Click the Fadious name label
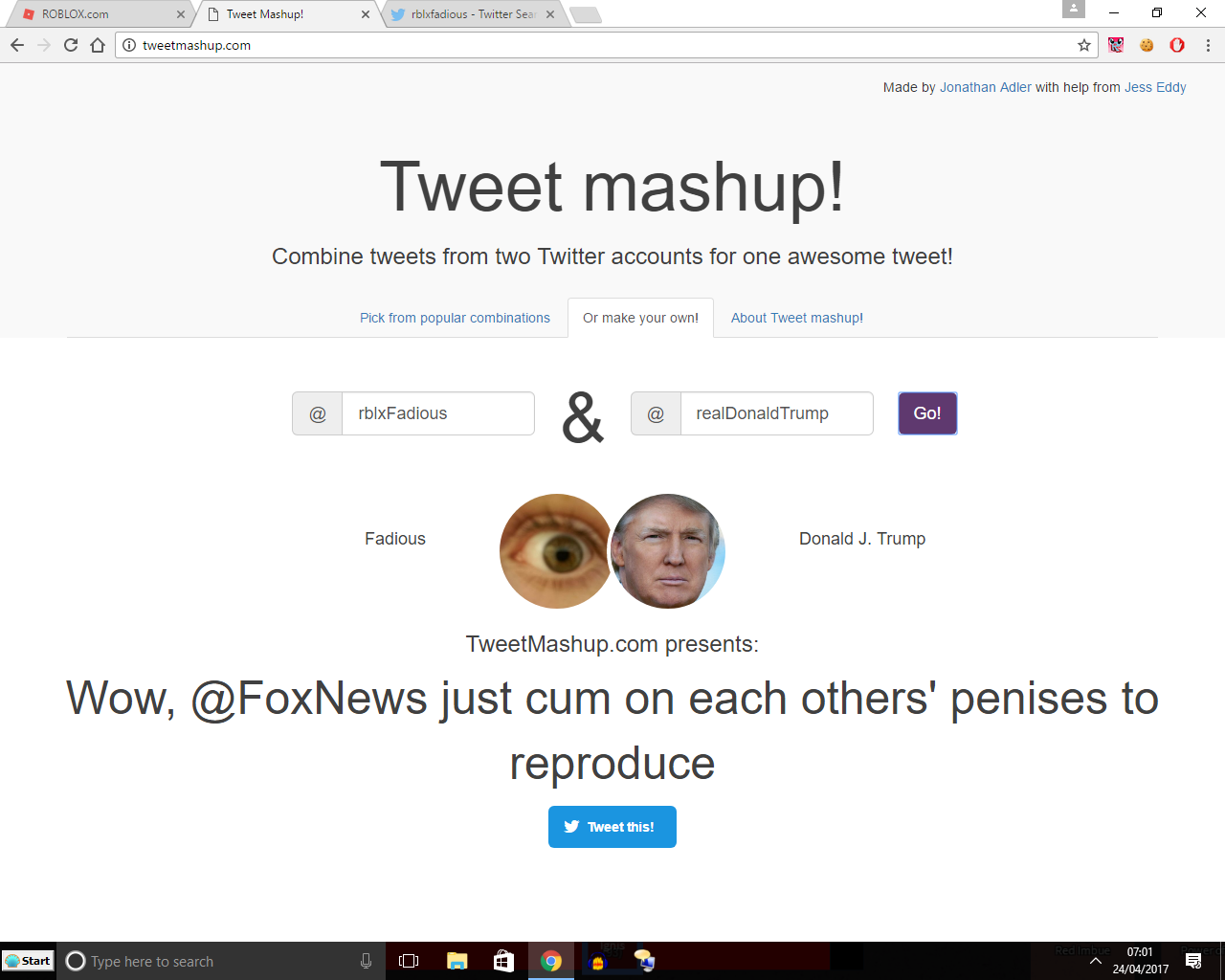Viewport: 1225px width, 980px height. click(395, 539)
